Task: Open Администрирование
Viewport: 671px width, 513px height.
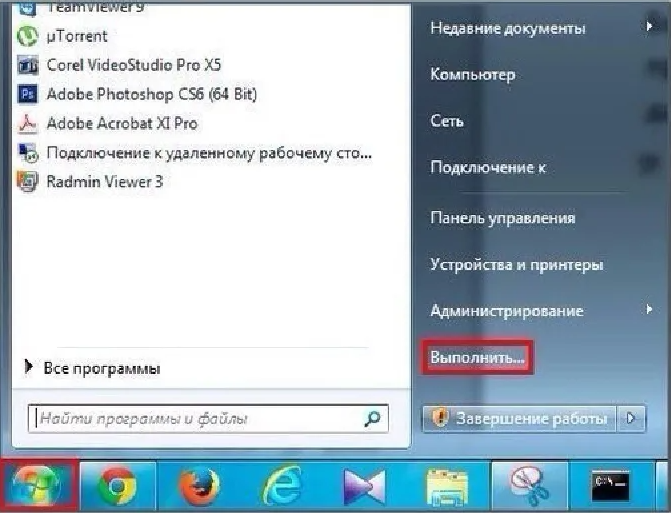Action: pyautogui.click(x=507, y=311)
